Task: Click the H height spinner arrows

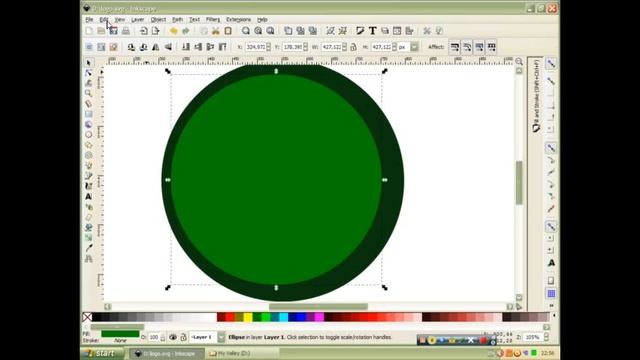Action: coord(394,47)
